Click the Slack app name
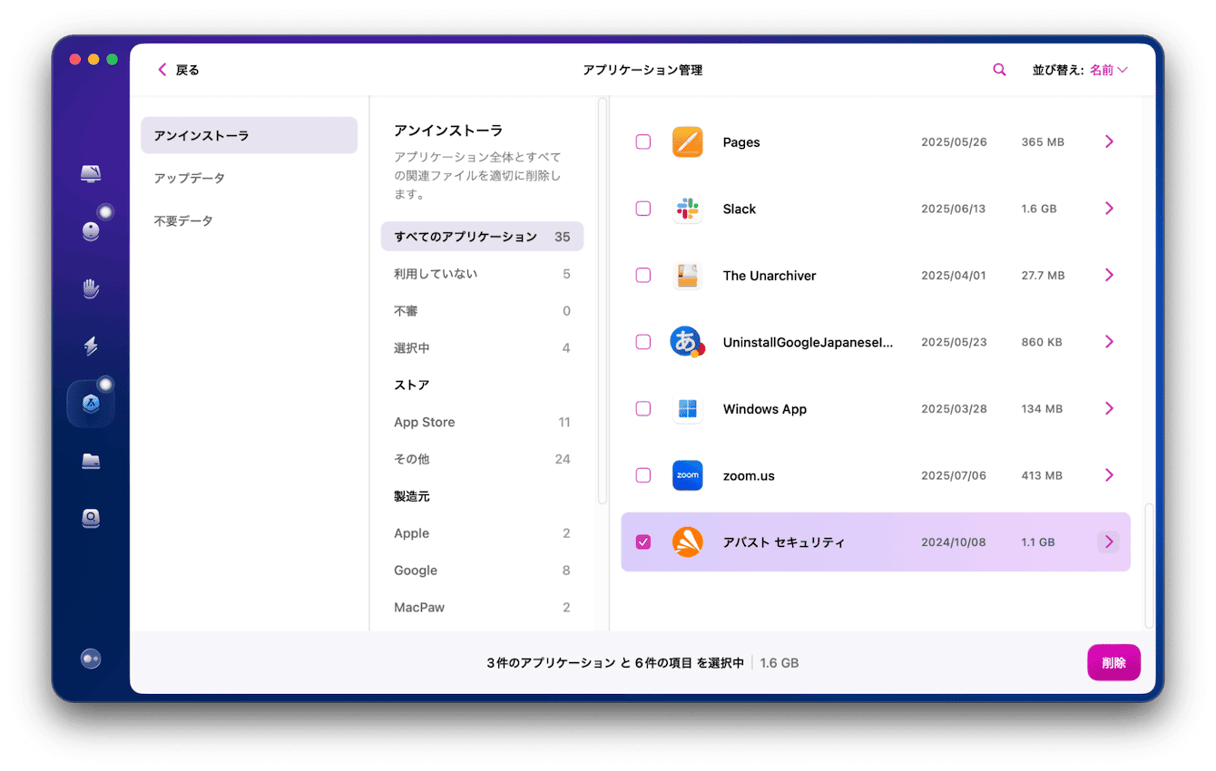 tap(739, 209)
